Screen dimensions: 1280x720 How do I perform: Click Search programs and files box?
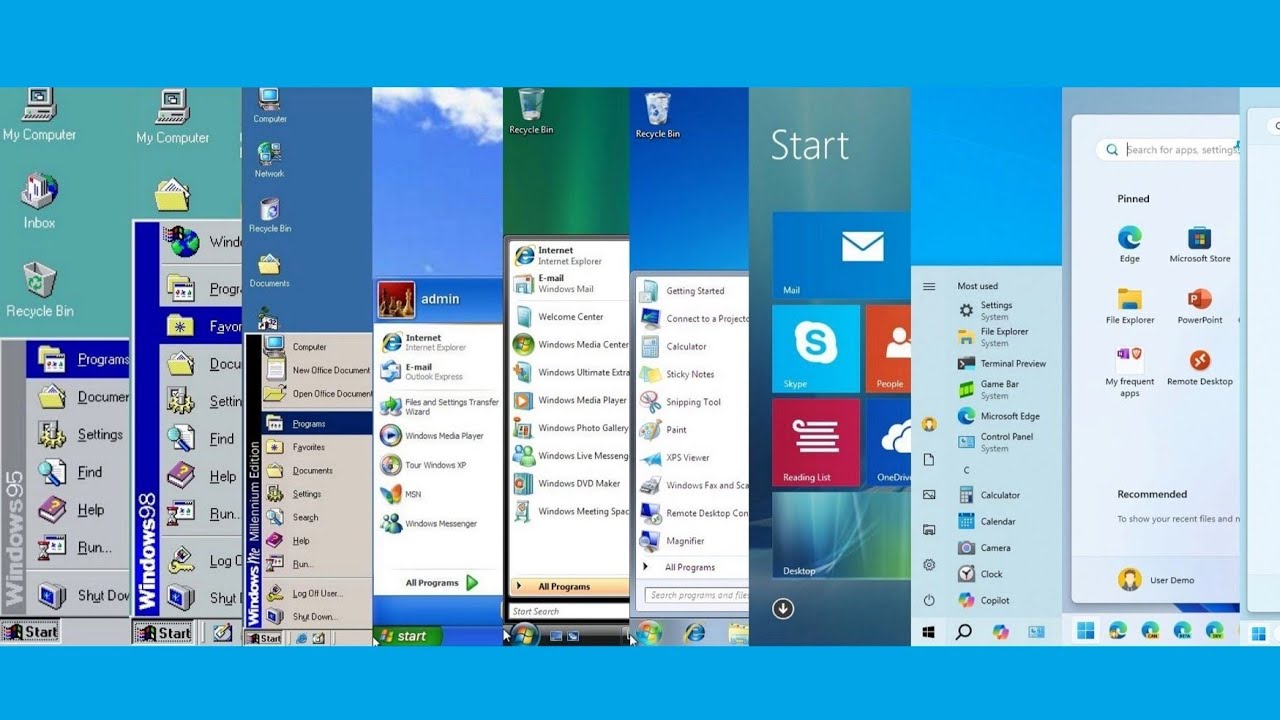tap(695, 595)
